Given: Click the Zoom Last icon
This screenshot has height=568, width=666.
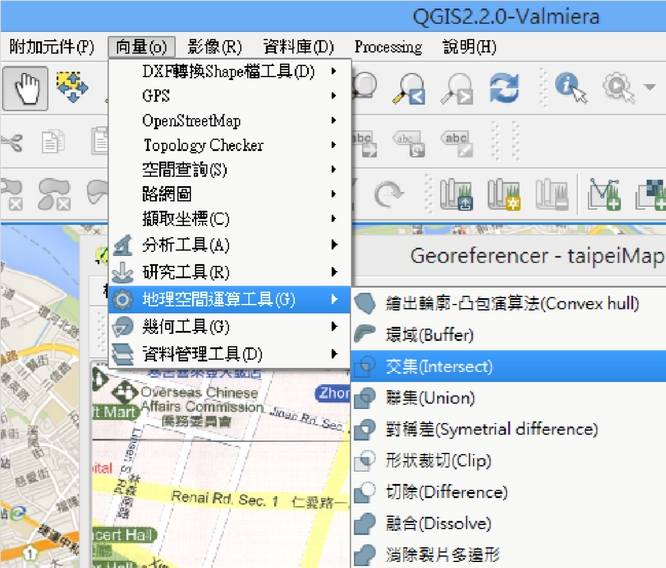Looking at the screenshot, I should (409, 88).
